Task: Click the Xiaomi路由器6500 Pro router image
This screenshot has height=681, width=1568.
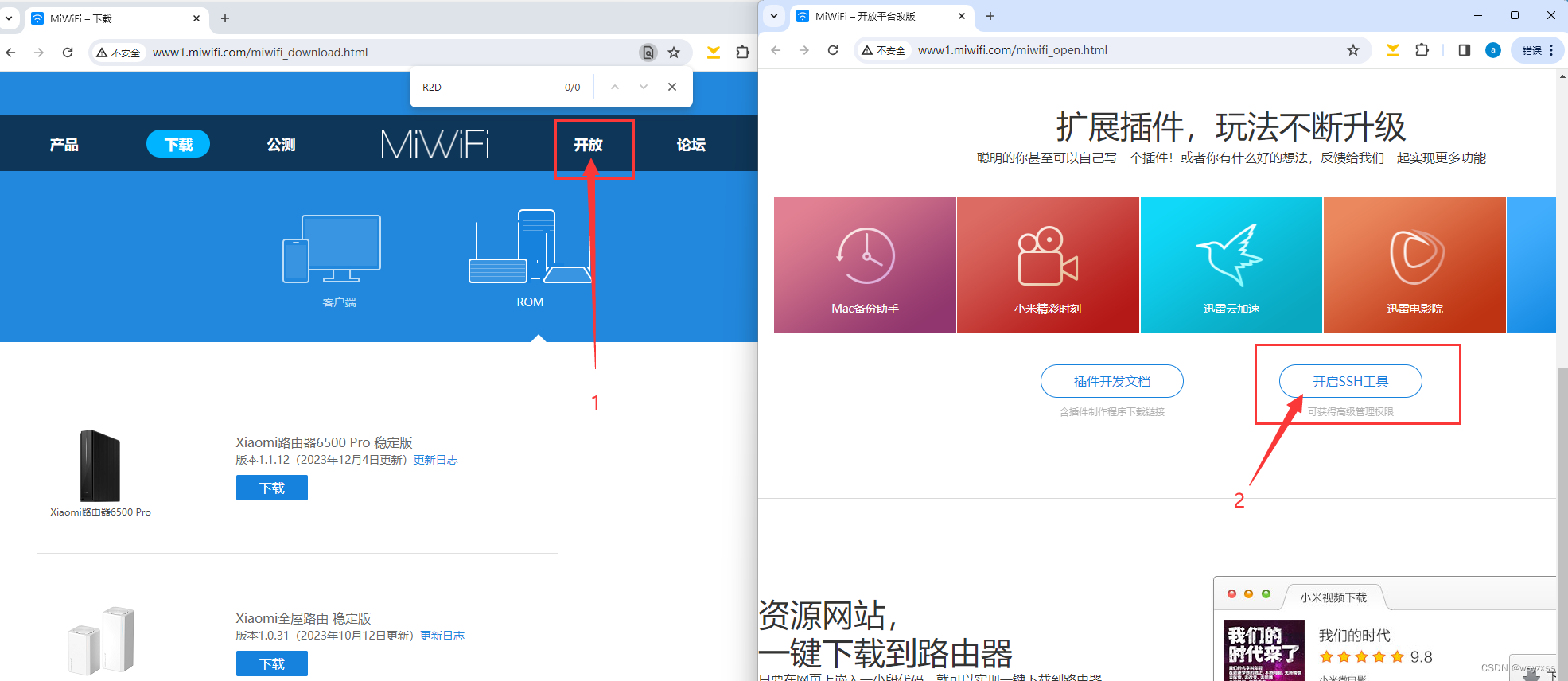Action: point(100,465)
